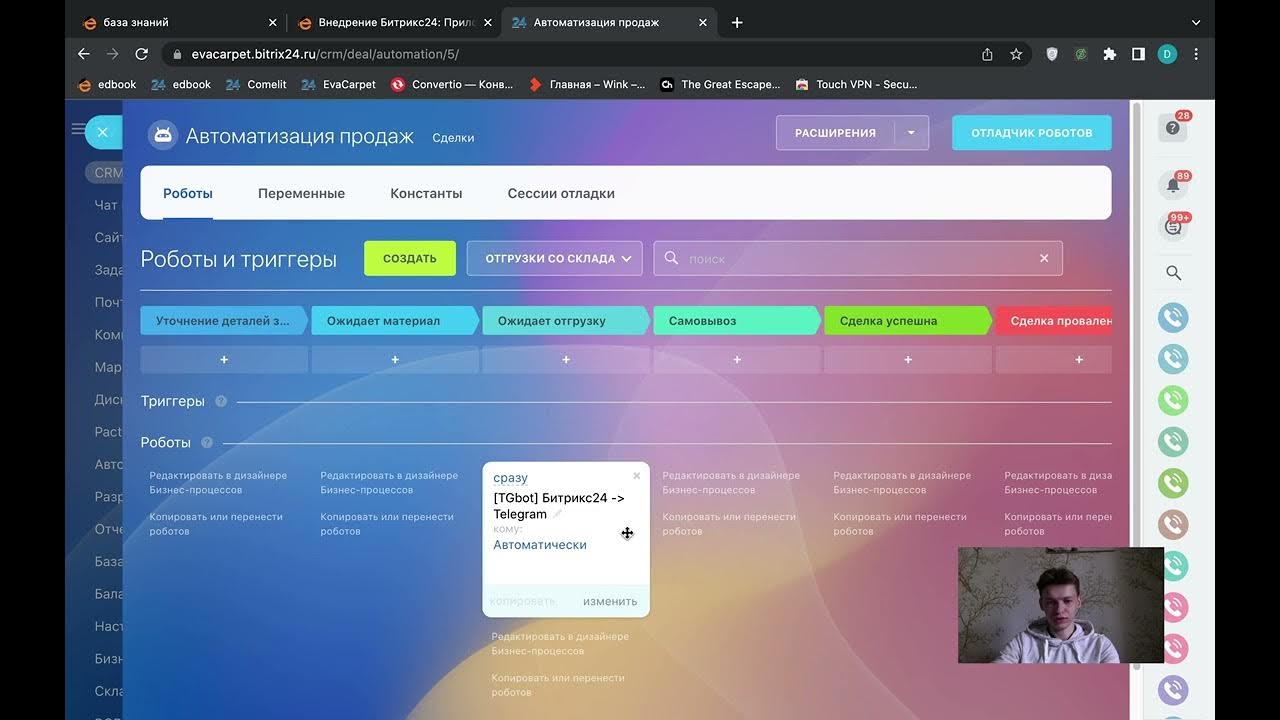Open the Chrome profile avatar D
This screenshot has height=720, width=1280.
[x=1167, y=54]
